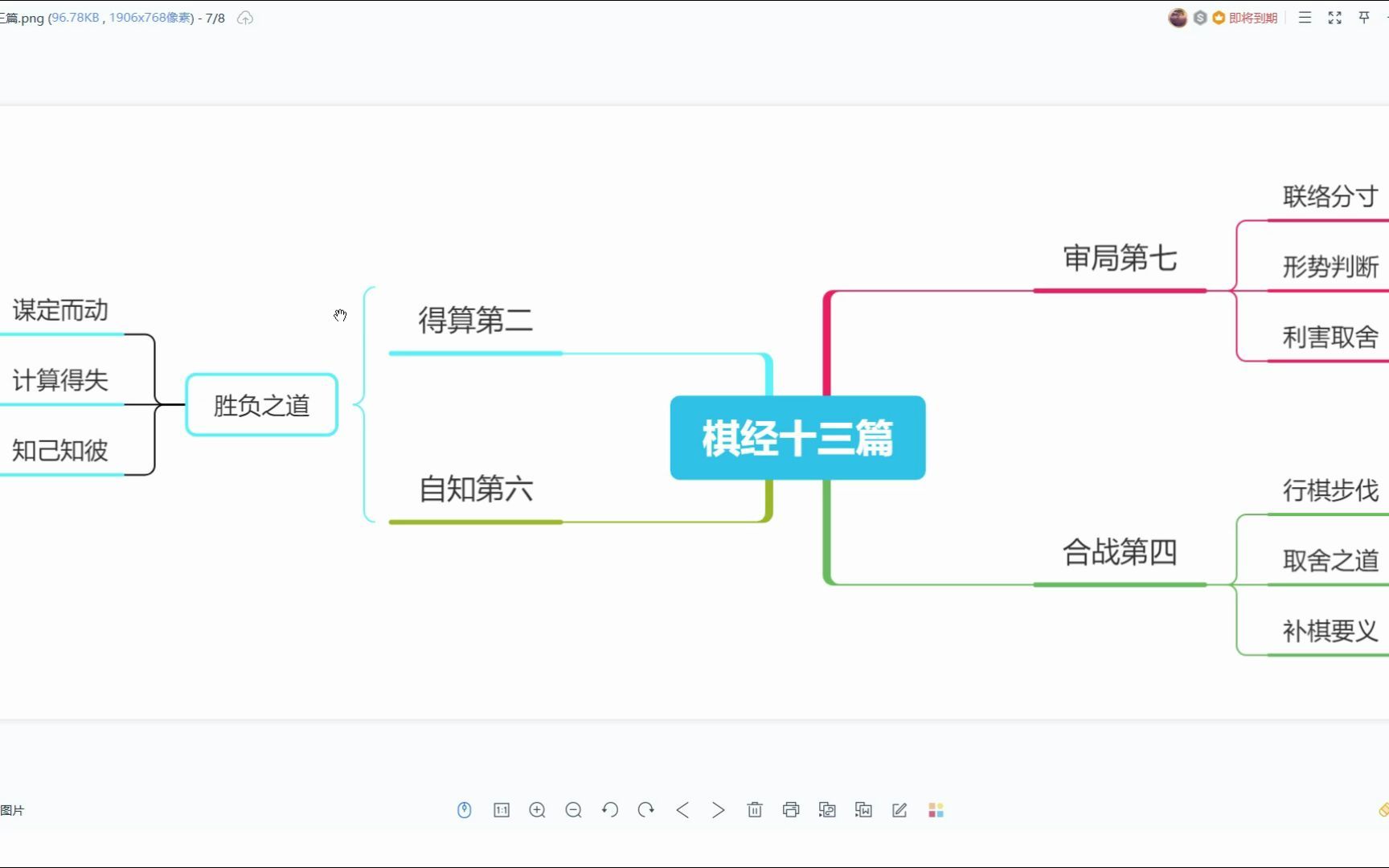Delete the current image with trash icon

click(x=755, y=810)
